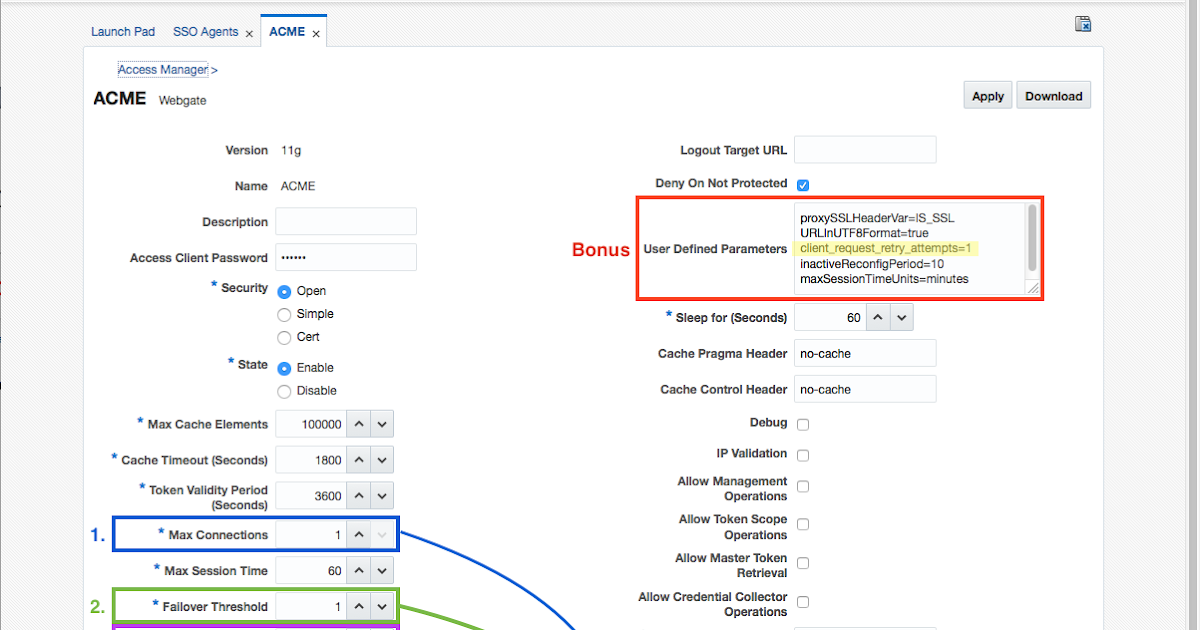Check Allow Token Scope Operations
This screenshot has height=630, width=1200.
point(803,524)
